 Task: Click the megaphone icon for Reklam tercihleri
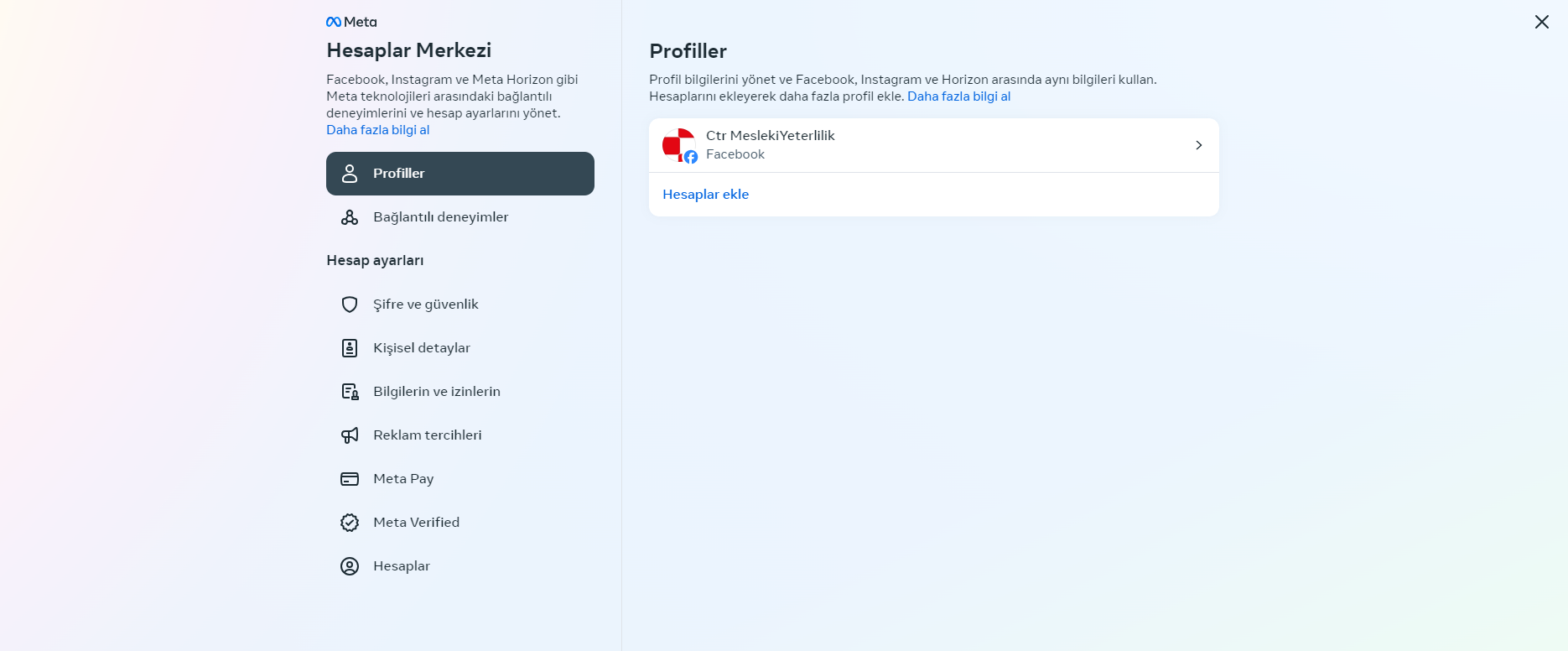coord(350,435)
